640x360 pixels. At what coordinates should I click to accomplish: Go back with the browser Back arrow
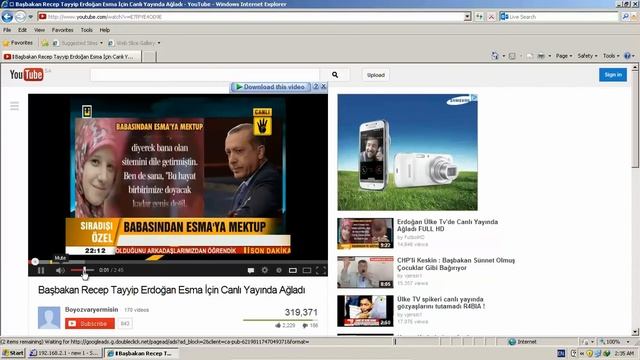tap(7, 17)
